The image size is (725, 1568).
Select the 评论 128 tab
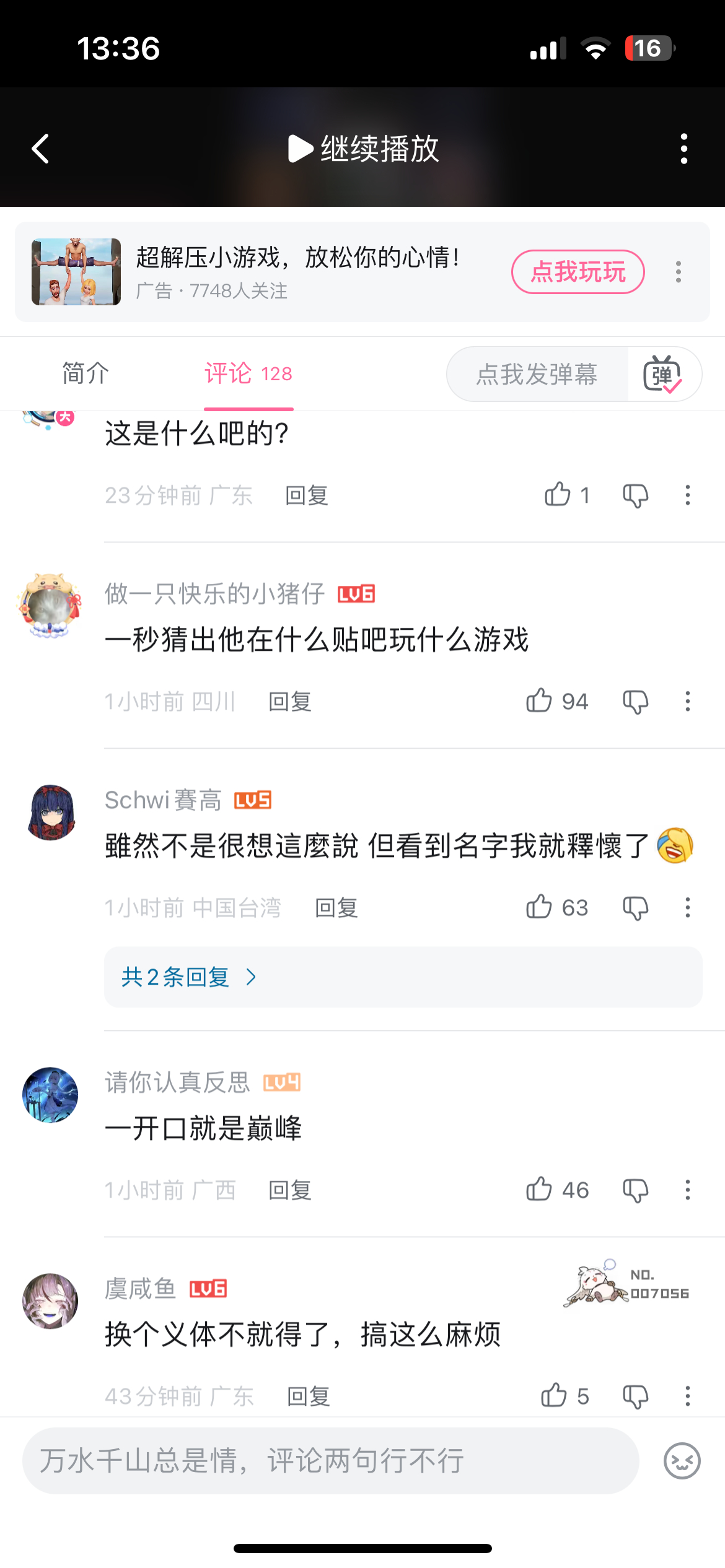248,374
